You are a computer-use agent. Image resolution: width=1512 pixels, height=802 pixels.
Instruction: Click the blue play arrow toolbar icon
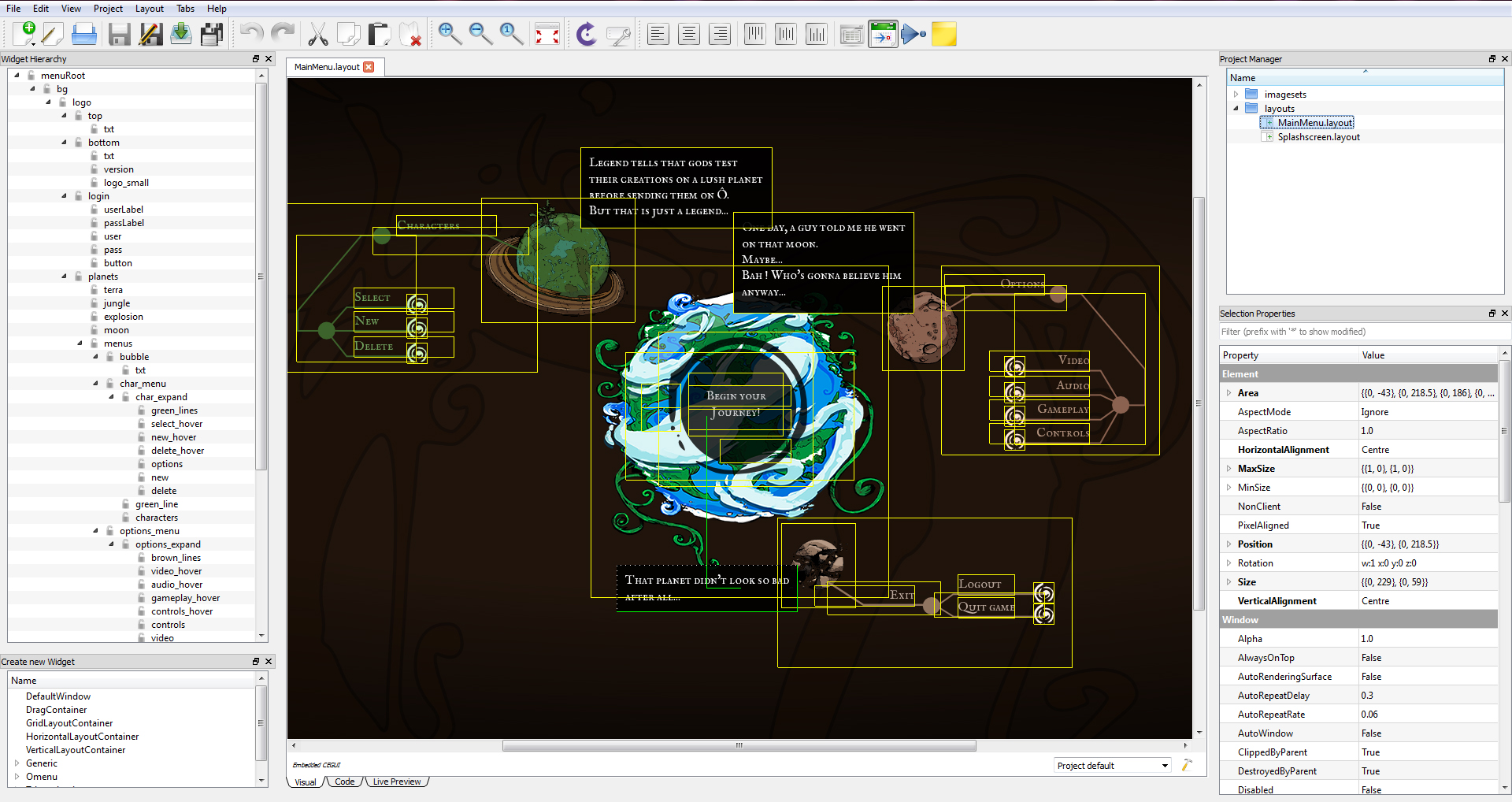click(913, 34)
